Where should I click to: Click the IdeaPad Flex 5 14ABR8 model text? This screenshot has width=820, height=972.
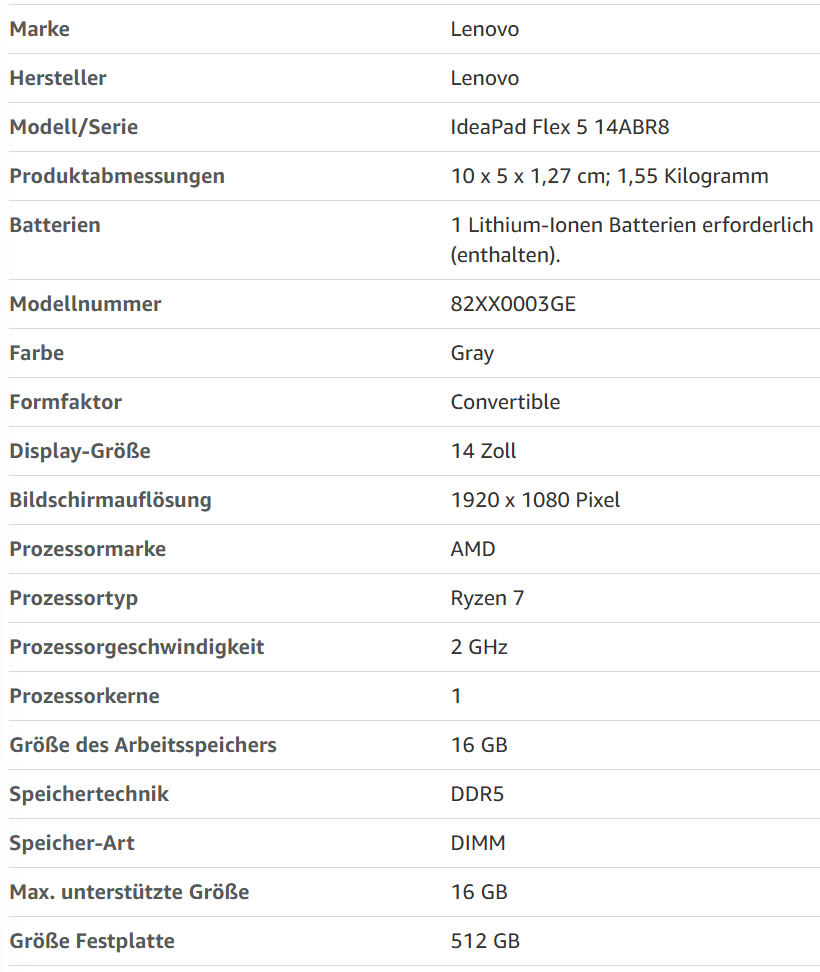coord(560,127)
